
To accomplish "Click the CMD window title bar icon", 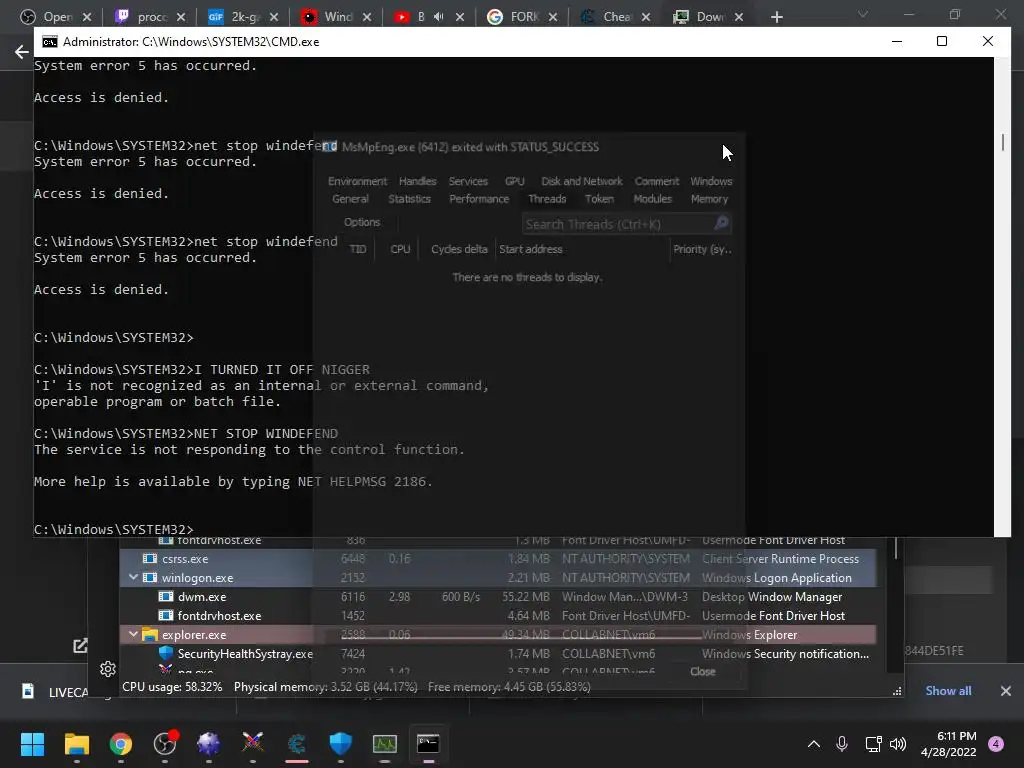I will click(50, 42).
